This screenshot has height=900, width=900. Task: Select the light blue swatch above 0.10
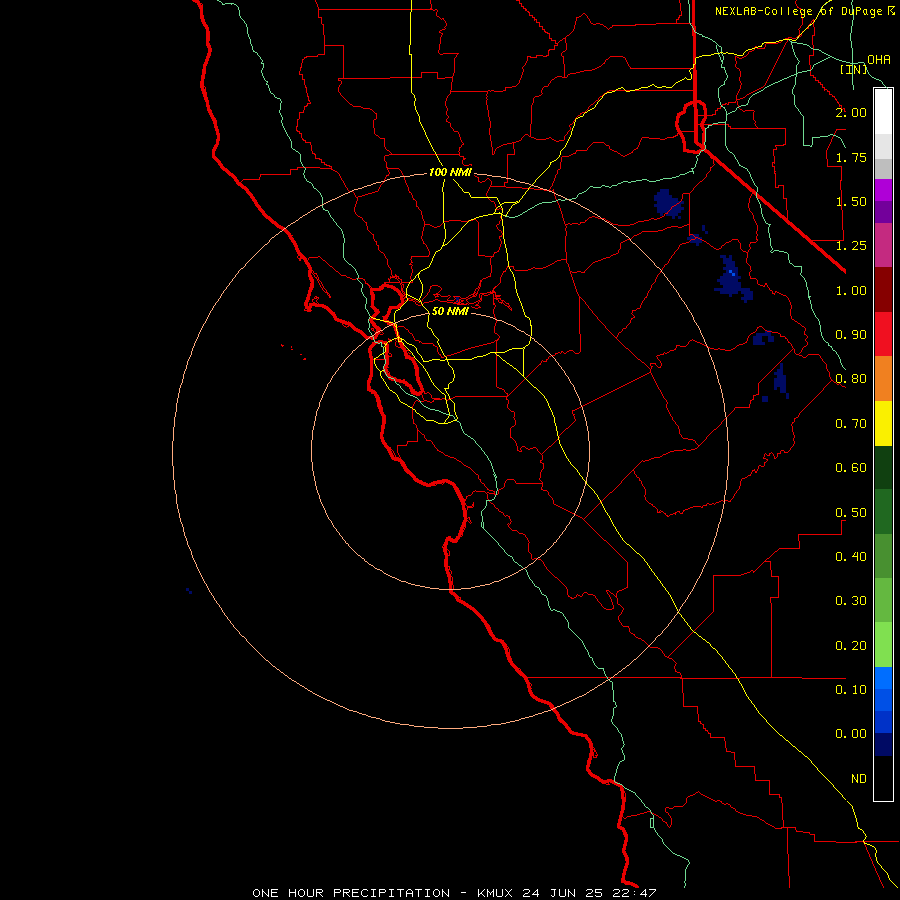coord(883,678)
